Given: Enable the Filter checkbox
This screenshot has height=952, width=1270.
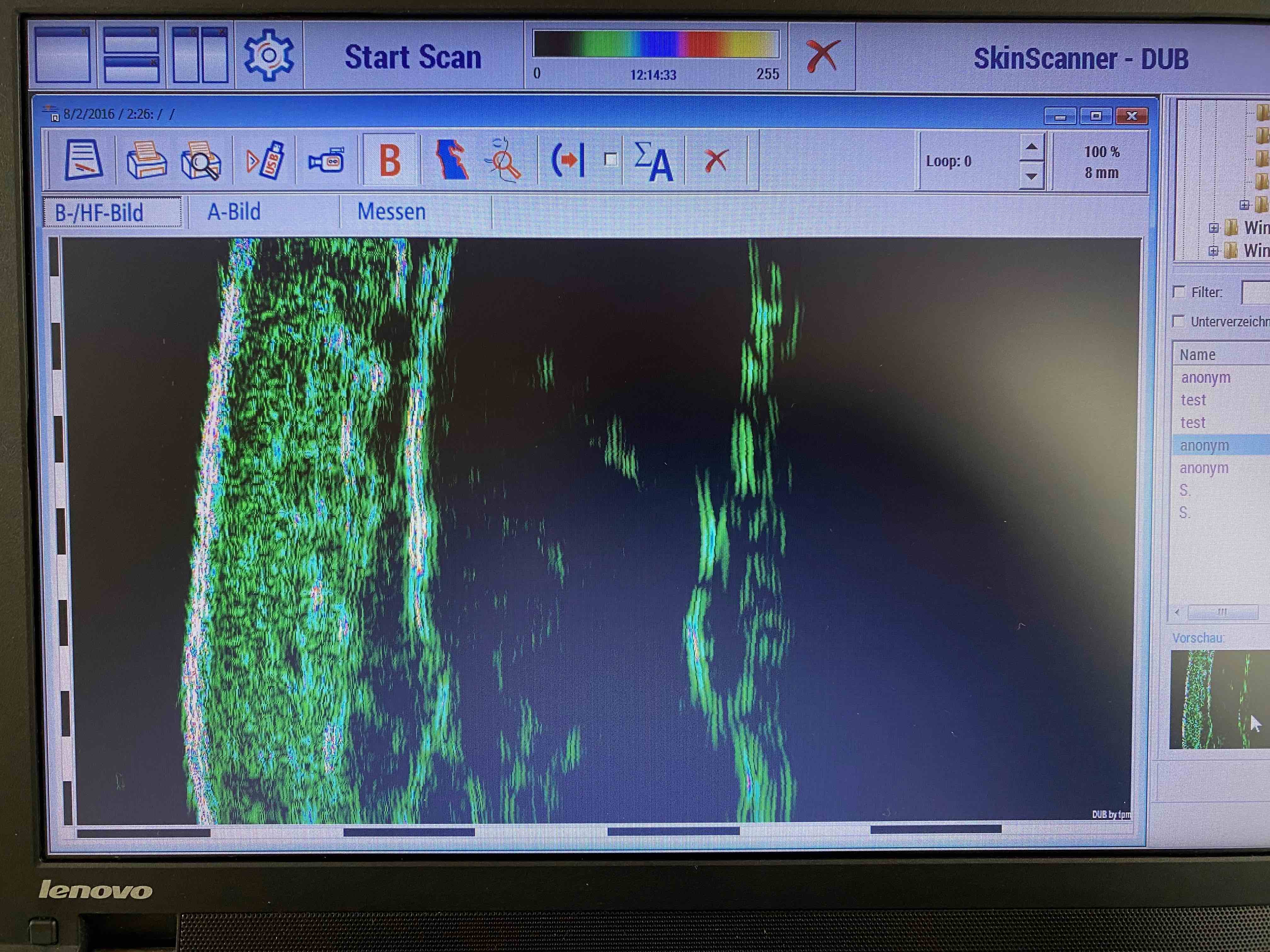Looking at the screenshot, I should [1179, 292].
